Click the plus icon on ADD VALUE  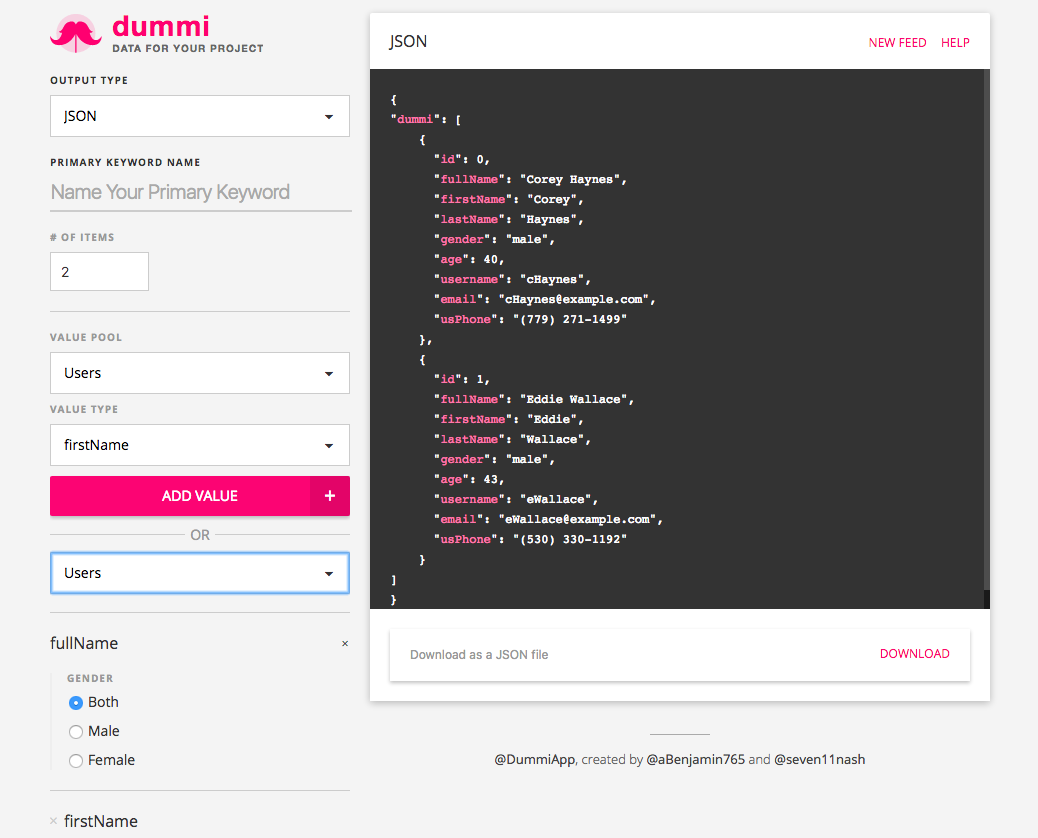tap(330, 495)
